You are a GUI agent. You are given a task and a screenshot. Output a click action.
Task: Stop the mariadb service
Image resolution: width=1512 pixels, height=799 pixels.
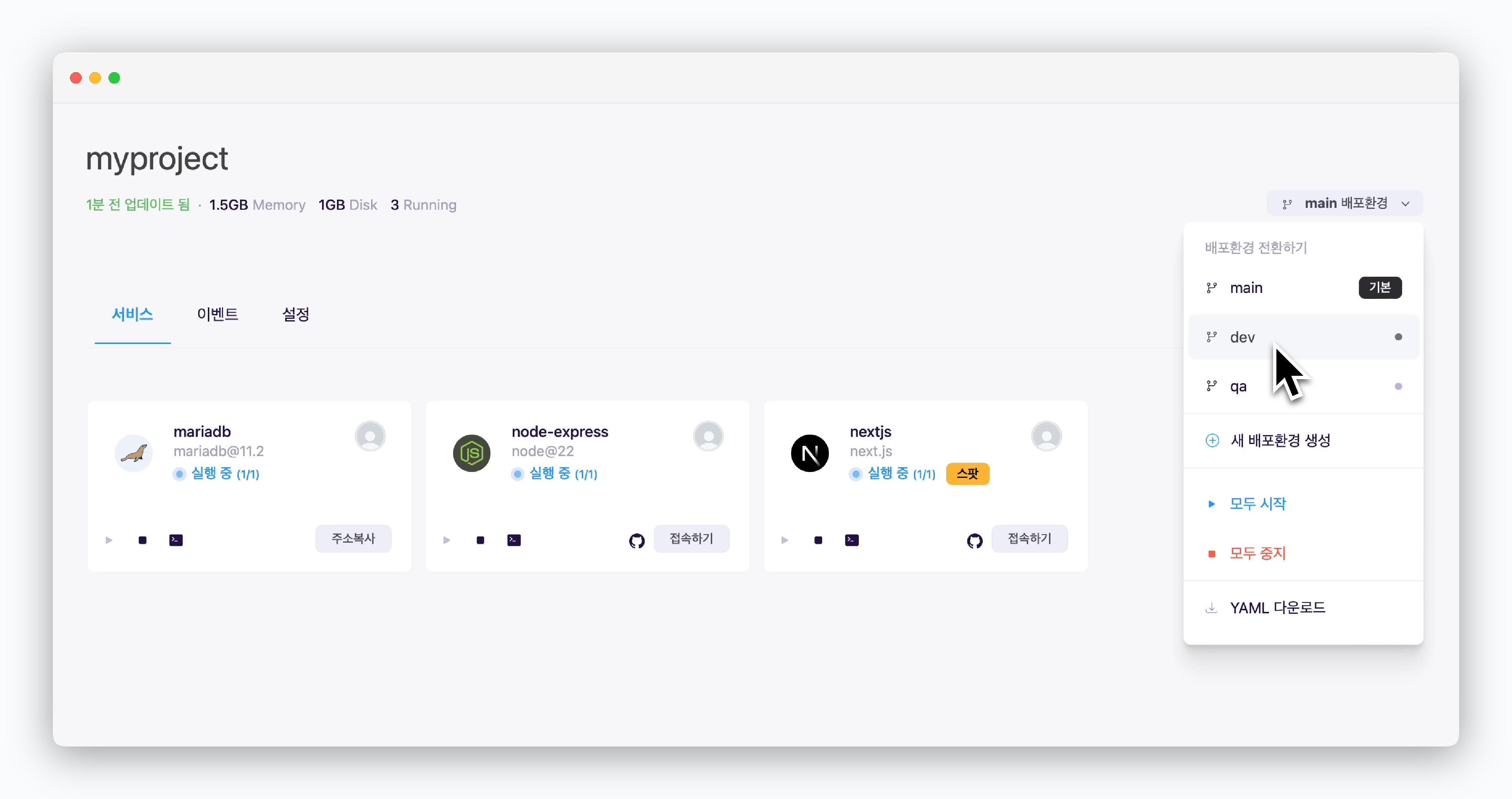click(x=142, y=540)
